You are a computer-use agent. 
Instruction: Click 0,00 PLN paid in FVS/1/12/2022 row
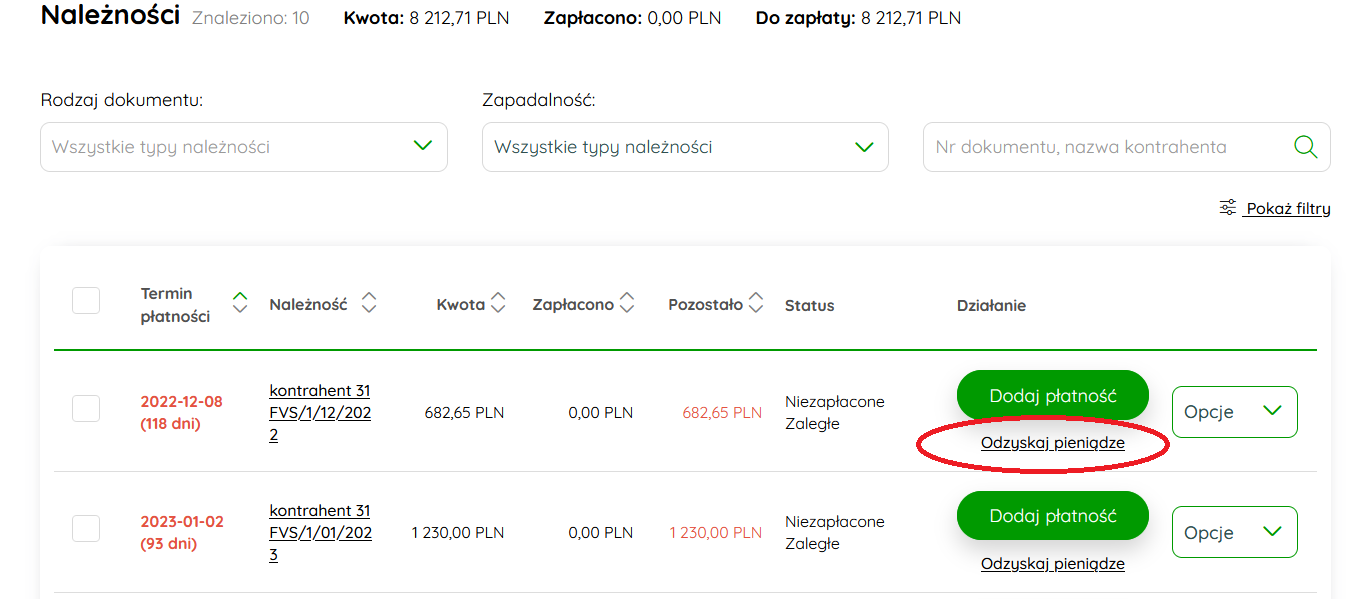(601, 412)
